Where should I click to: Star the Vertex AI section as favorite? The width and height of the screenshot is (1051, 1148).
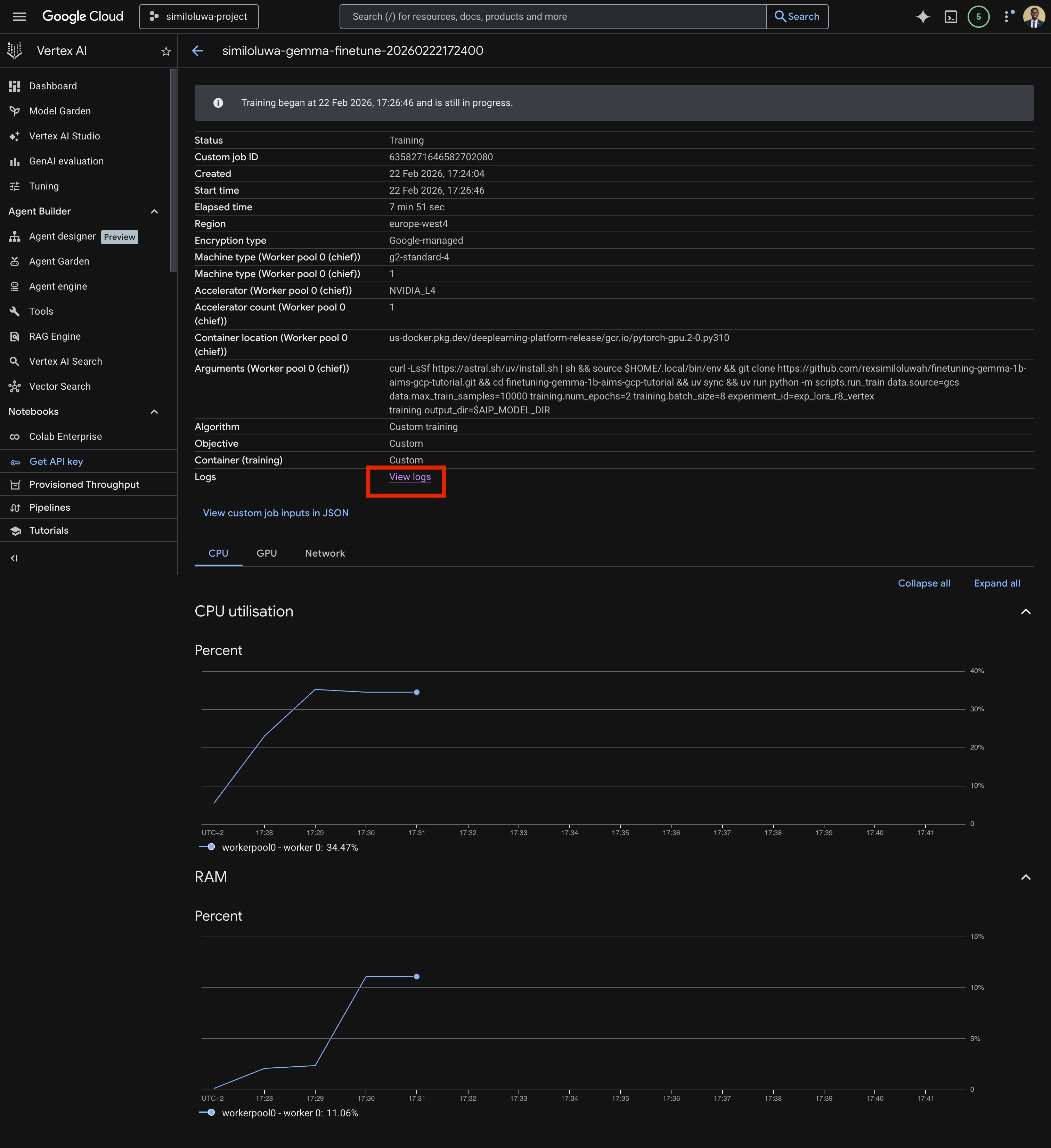coord(165,51)
